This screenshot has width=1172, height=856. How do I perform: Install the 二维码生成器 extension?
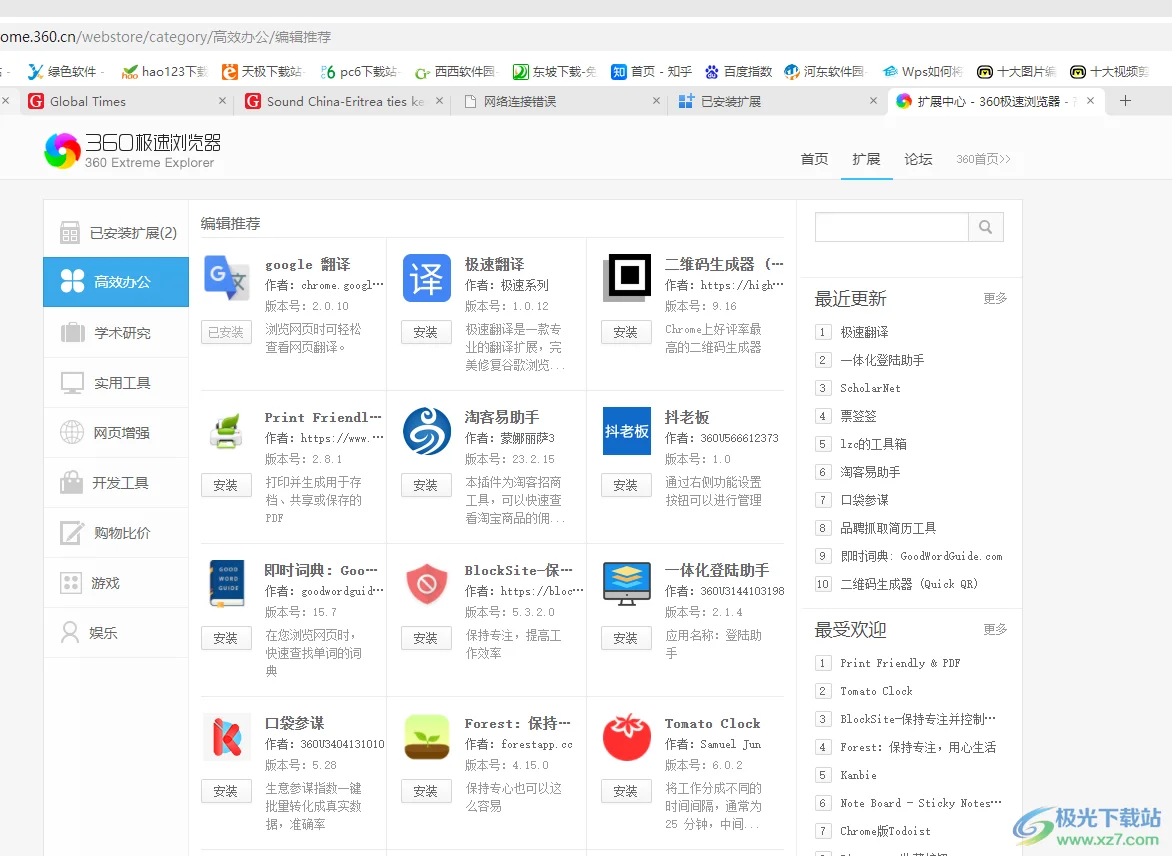click(626, 332)
